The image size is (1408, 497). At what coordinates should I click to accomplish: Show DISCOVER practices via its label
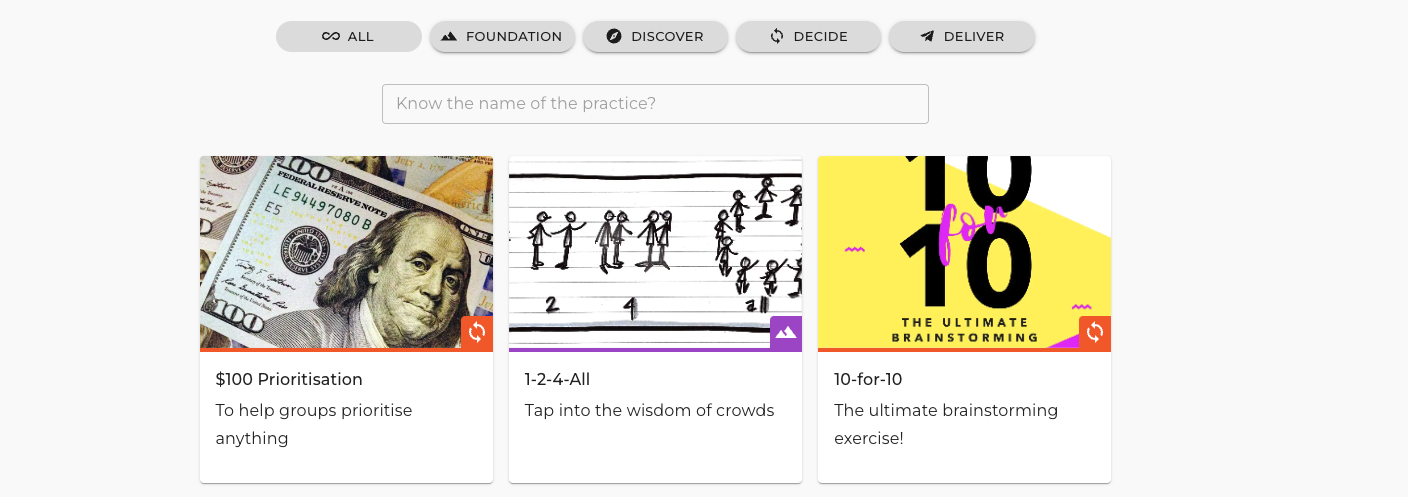click(667, 37)
